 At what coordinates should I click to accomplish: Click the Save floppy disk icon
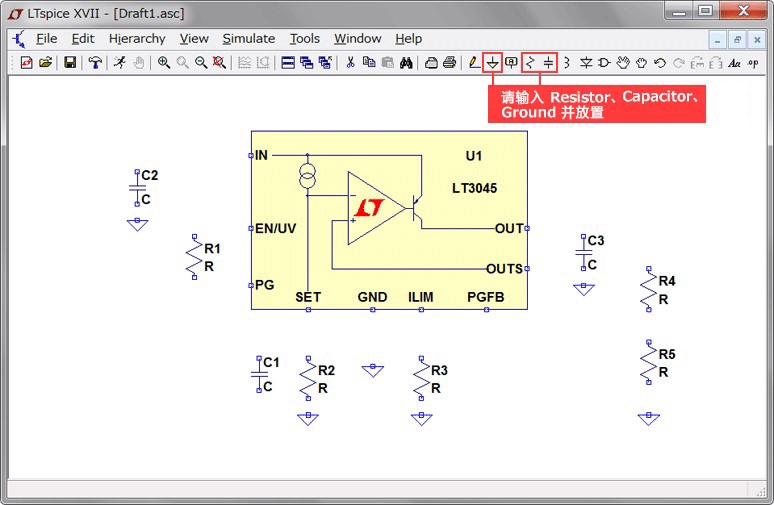(x=70, y=62)
